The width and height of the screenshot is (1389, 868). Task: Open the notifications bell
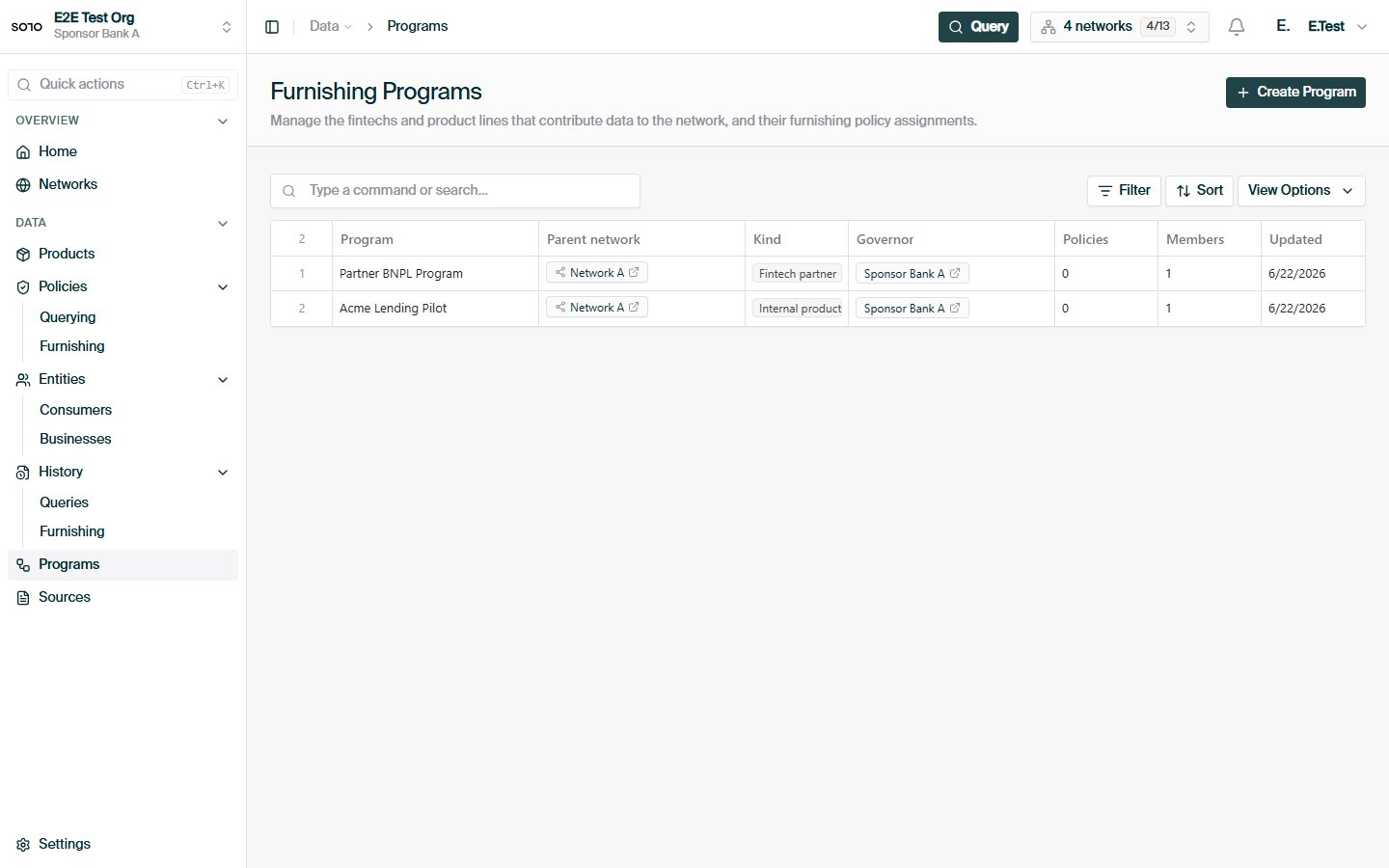1237,27
